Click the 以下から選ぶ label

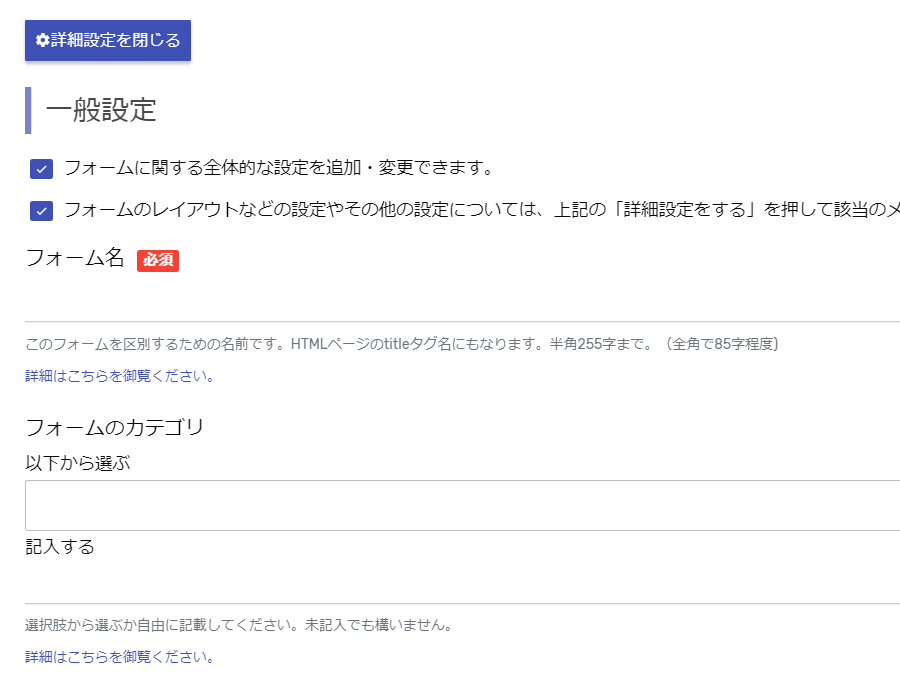point(77,463)
